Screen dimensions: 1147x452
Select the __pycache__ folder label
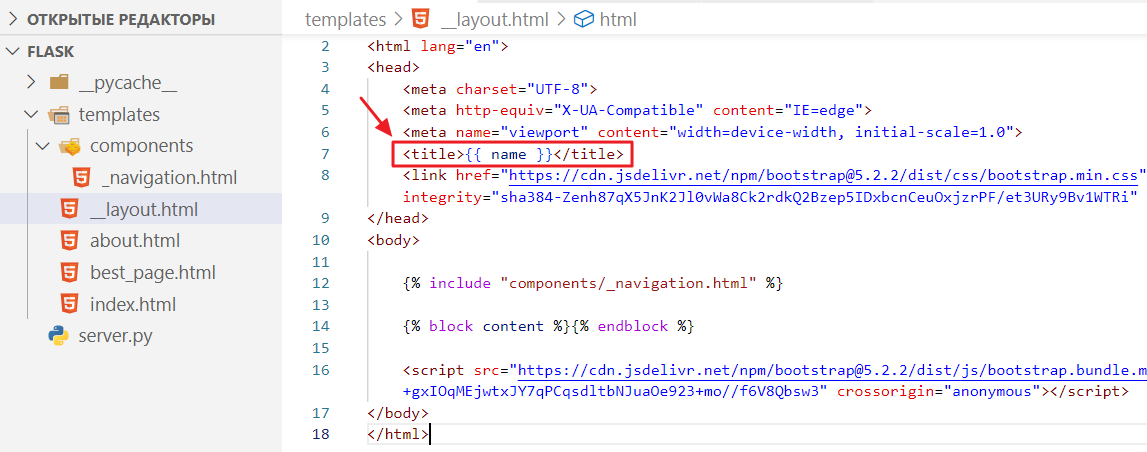coord(128,83)
